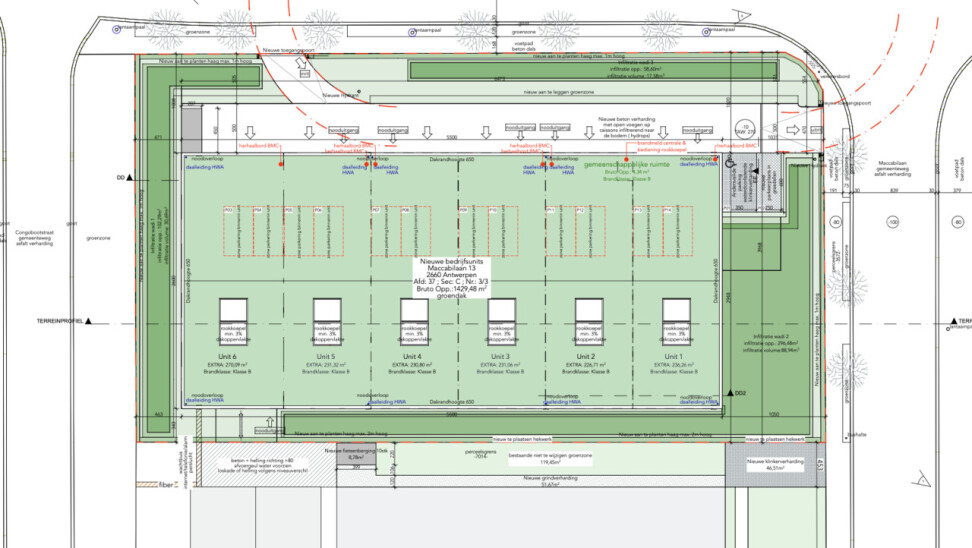Click the circled -100 level marker on road
The image size is (972, 548).
[x=892, y=221]
